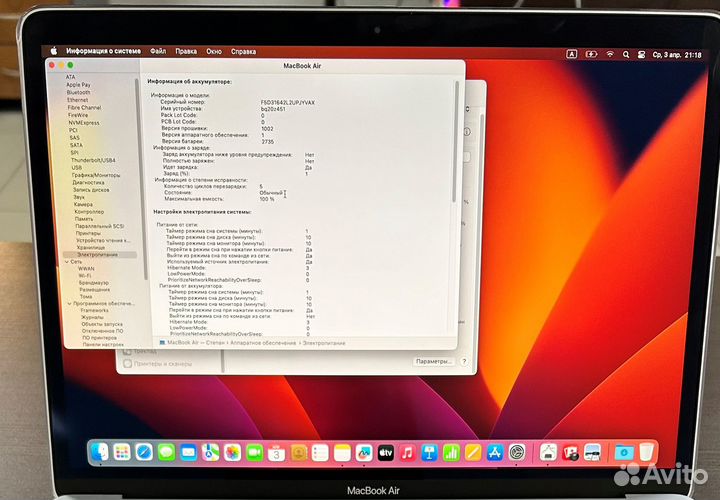The width and height of the screenshot is (720, 500).
Task: Open Control Center in menu bar
Action: pyautogui.click(x=641, y=54)
